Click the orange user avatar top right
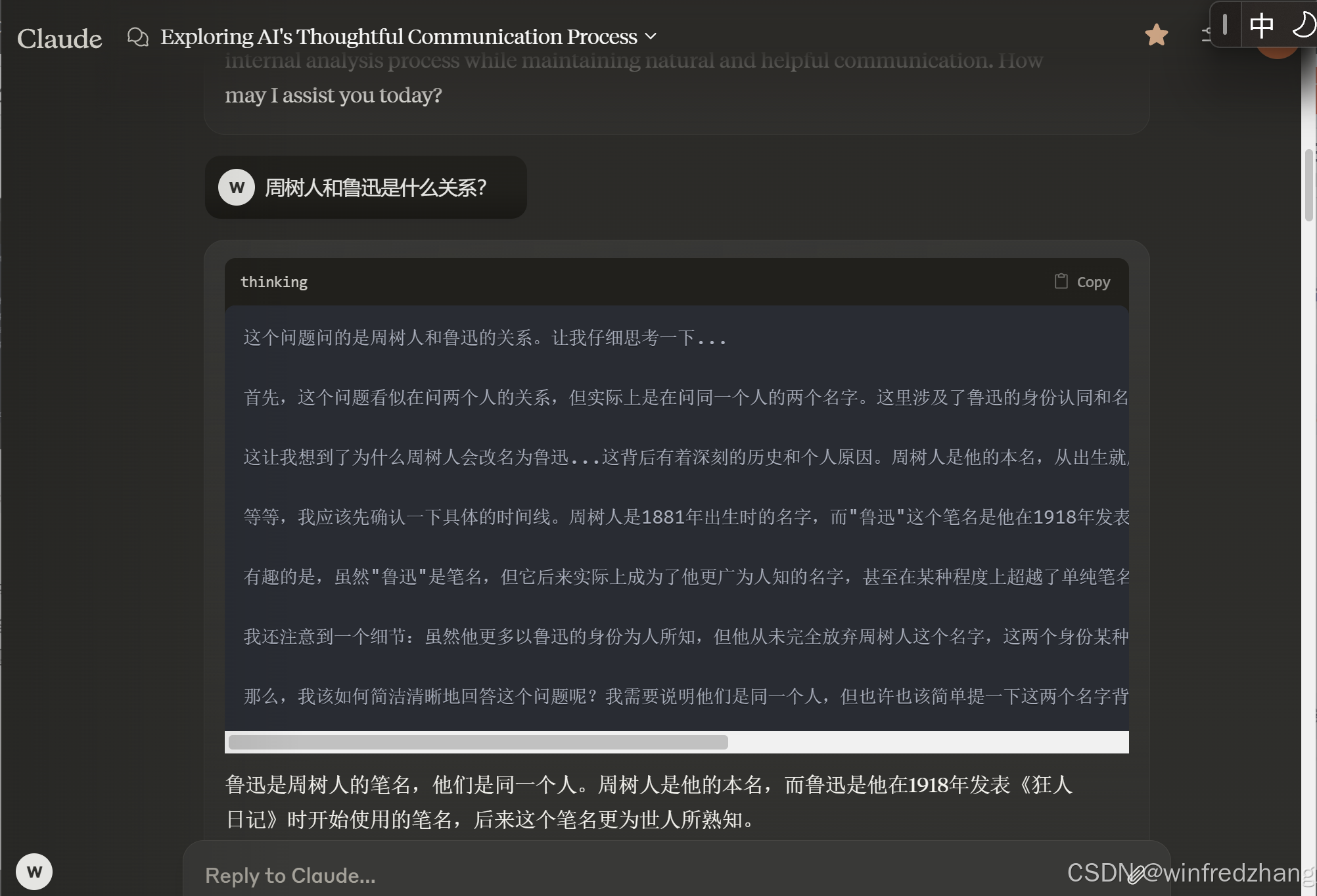 click(x=1276, y=51)
